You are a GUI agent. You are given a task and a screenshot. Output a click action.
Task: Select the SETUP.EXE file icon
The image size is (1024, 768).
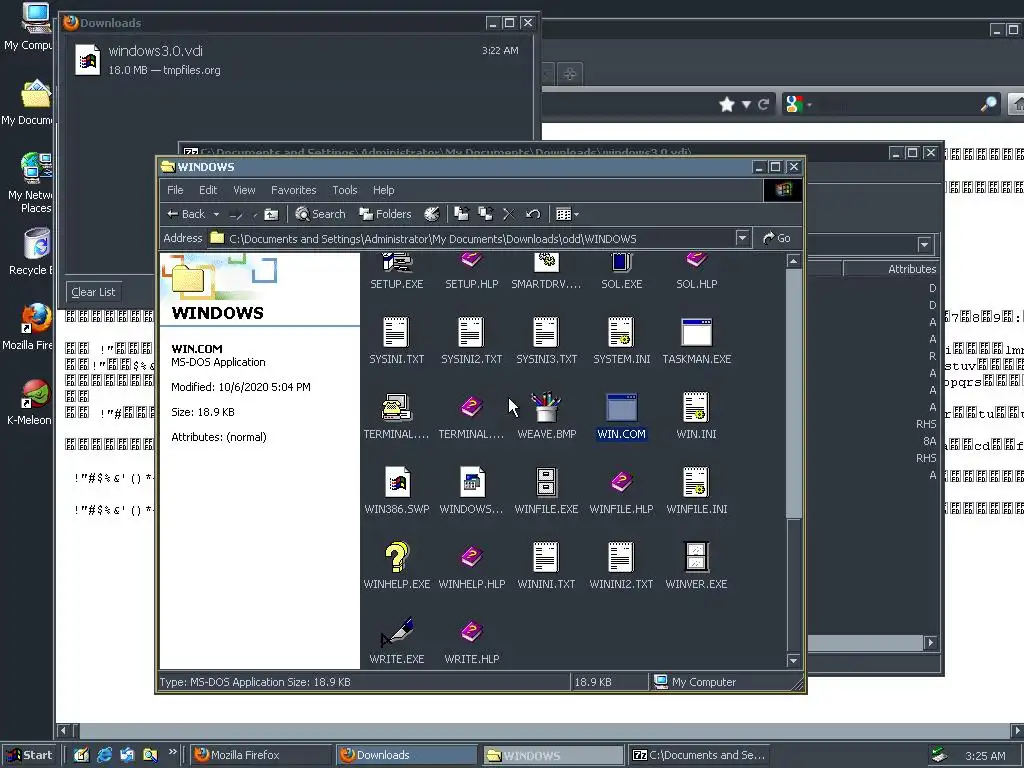(x=396, y=272)
